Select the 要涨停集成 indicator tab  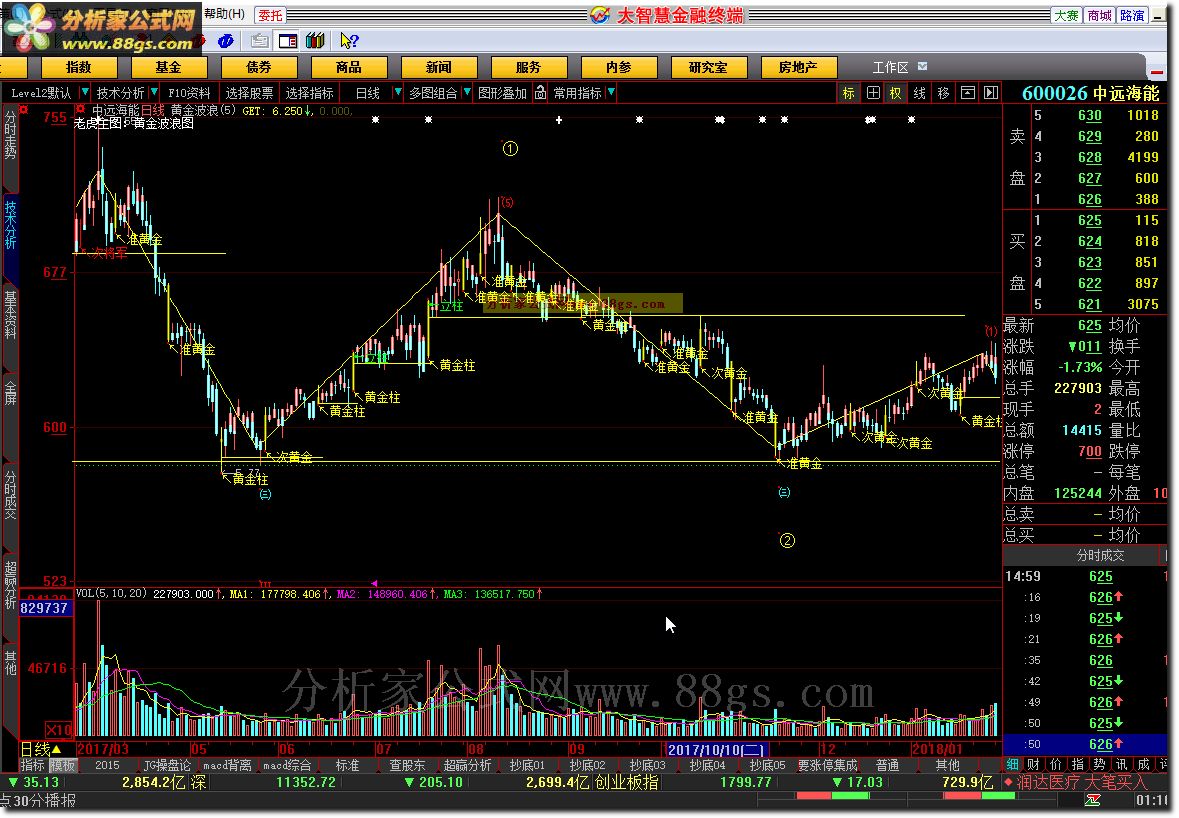(828, 765)
